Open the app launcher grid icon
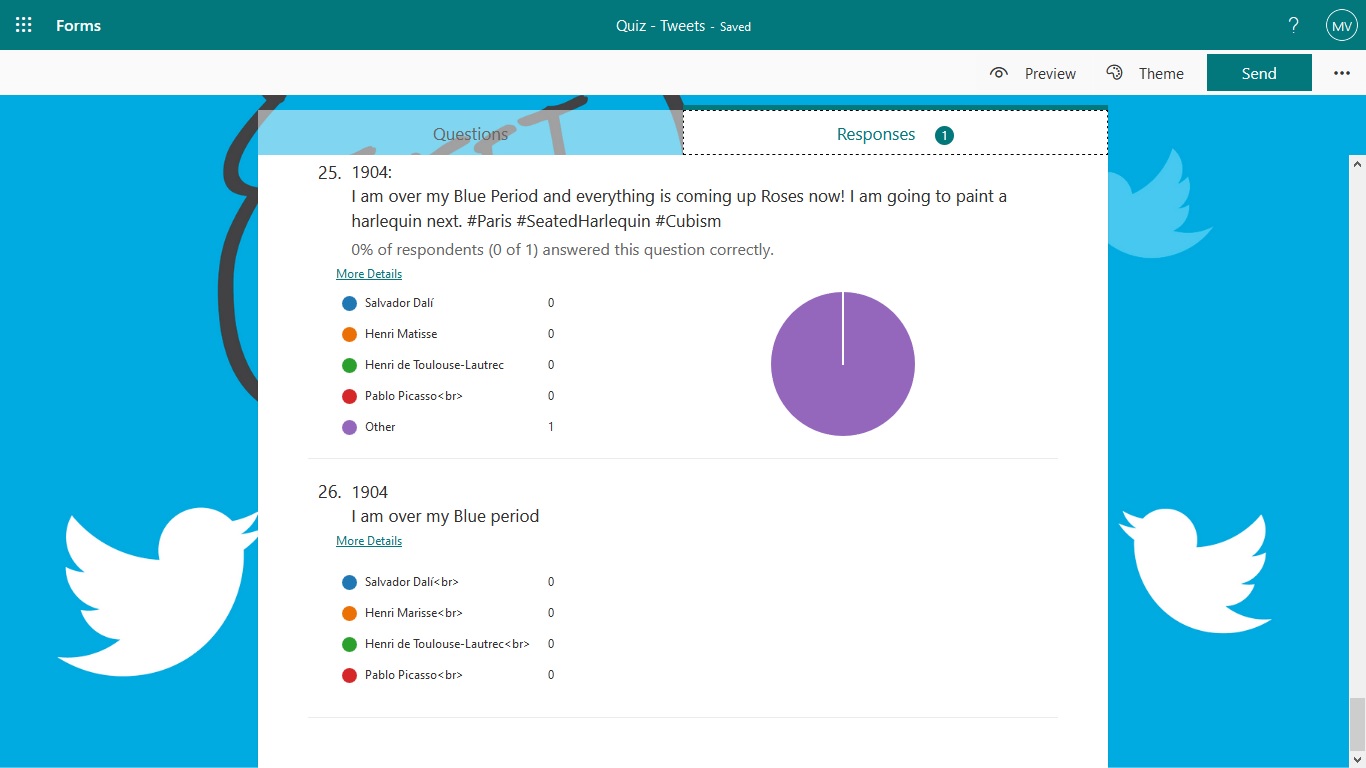This screenshot has width=1366, height=768. pyautogui.click(x=24, y=25)
